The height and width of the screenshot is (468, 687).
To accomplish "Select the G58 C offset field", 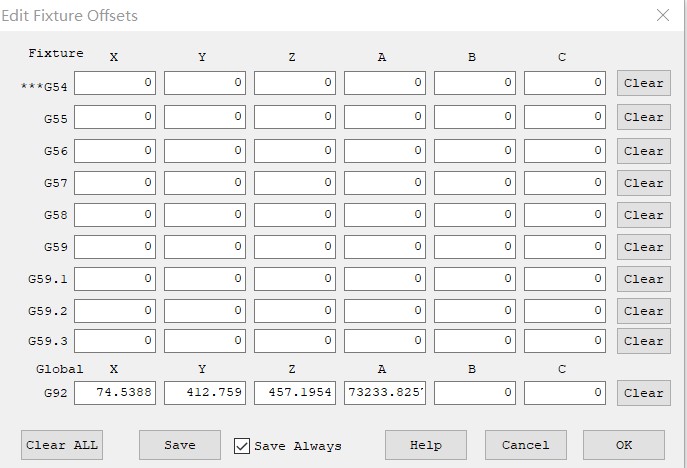I will click(565, 215).
